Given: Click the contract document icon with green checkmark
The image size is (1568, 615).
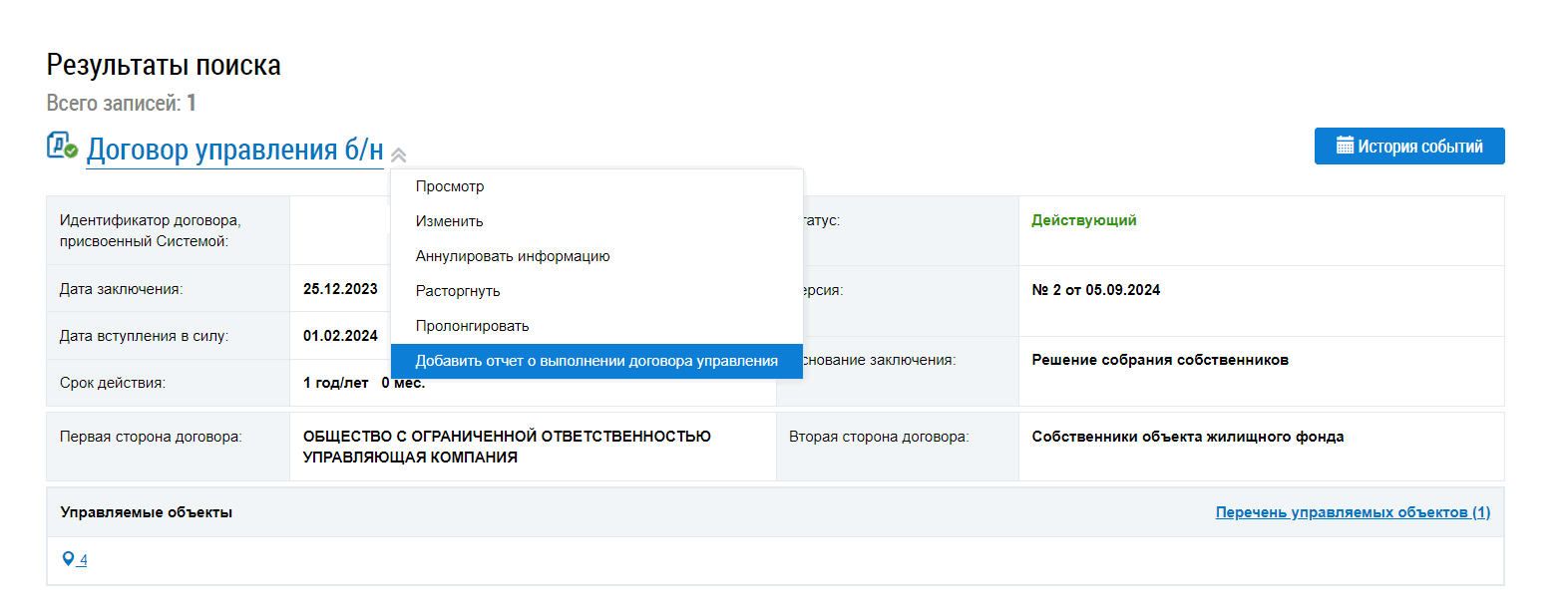Looking at the screenshot, I should point(62,146).
